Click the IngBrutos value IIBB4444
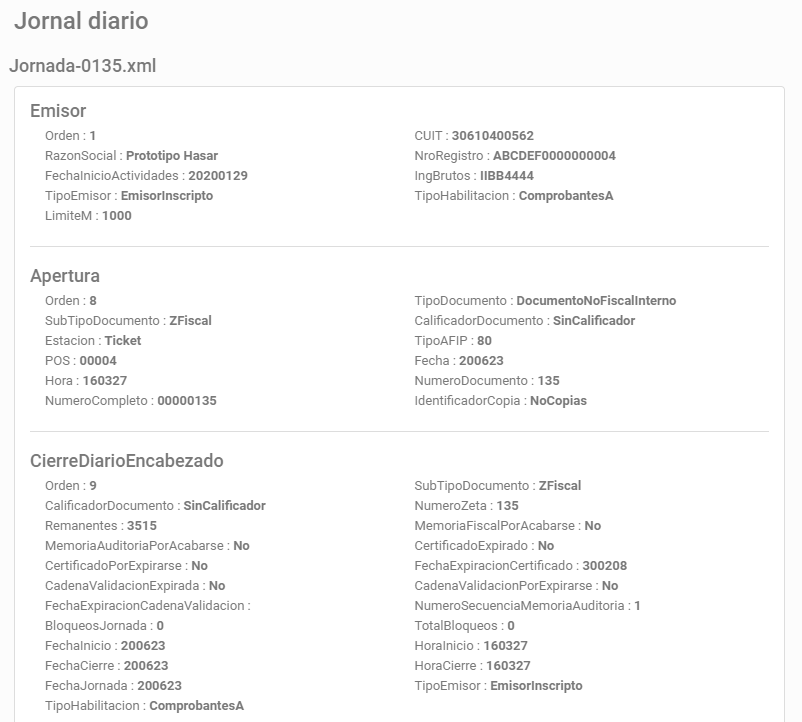 (x=507, y=175)
